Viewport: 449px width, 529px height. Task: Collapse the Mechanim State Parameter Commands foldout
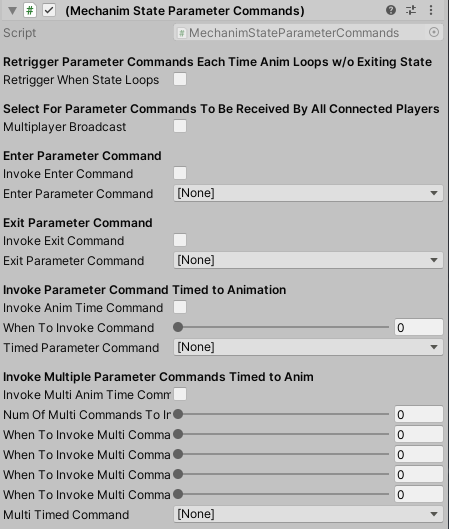[x=12, y=11]
